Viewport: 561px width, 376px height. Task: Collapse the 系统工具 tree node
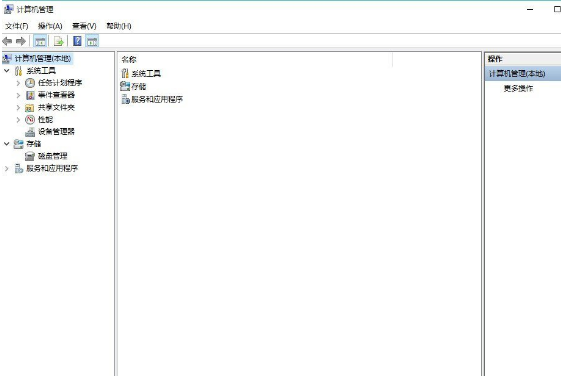tap(6, 70)
